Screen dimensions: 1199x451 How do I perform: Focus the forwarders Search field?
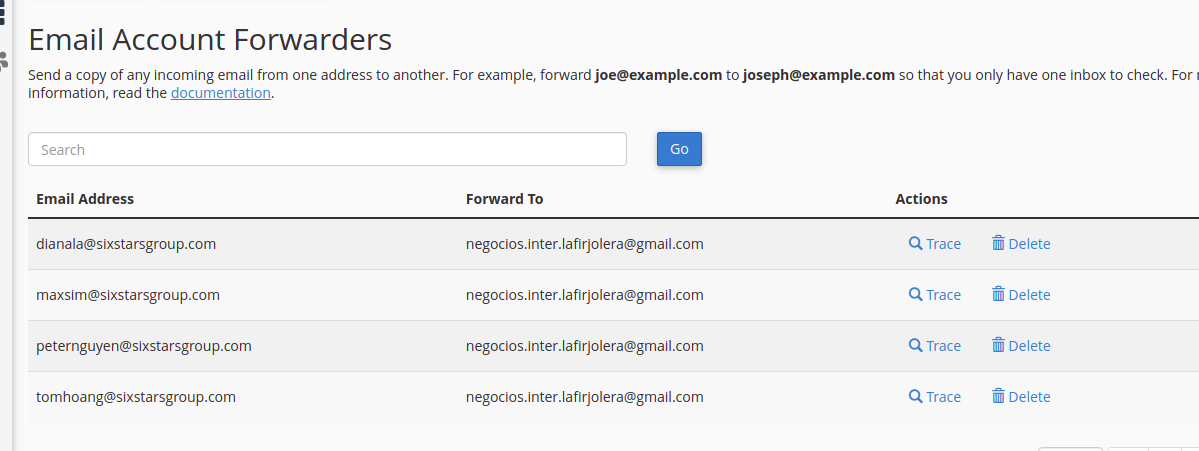(x=327, y=149)
